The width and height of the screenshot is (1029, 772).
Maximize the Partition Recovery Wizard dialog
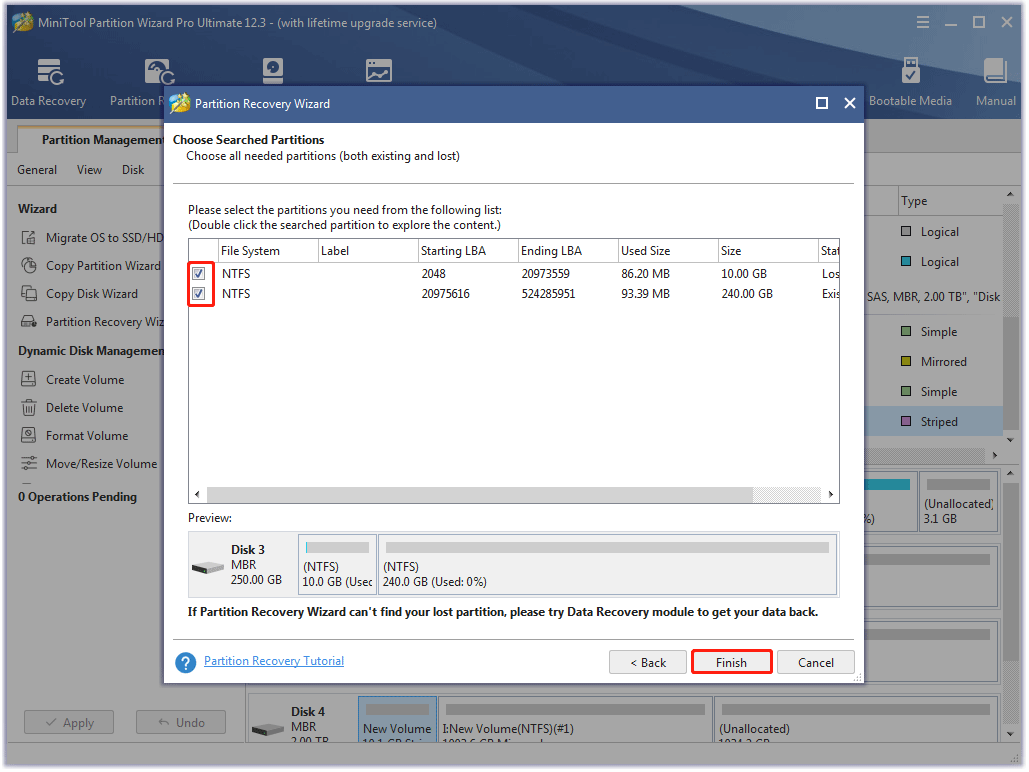pyautogui.click(x=822, y=103)
